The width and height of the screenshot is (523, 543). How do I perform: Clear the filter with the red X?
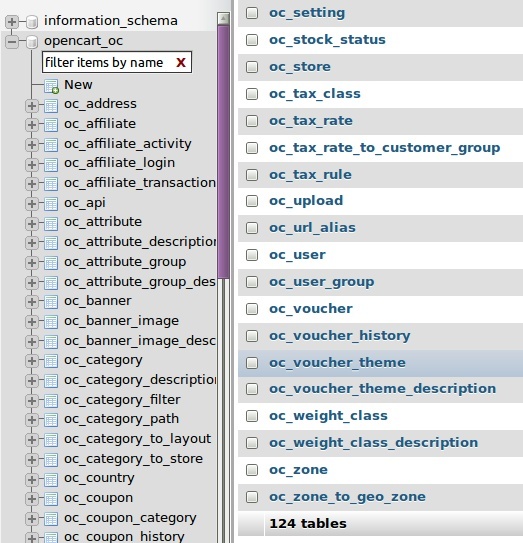coord(181,63)
